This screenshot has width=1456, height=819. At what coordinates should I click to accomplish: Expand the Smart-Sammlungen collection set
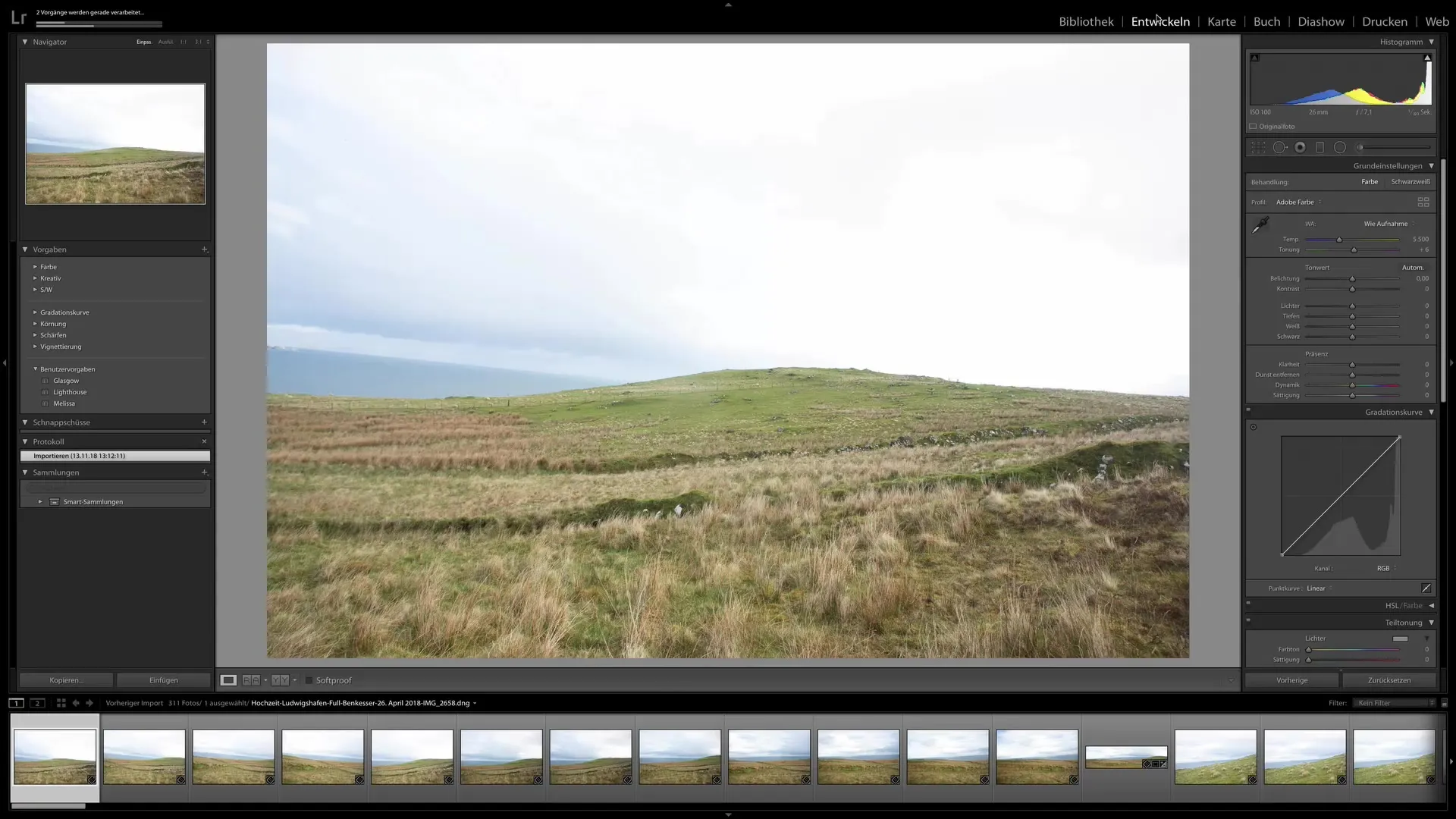[x=40, y=502]
